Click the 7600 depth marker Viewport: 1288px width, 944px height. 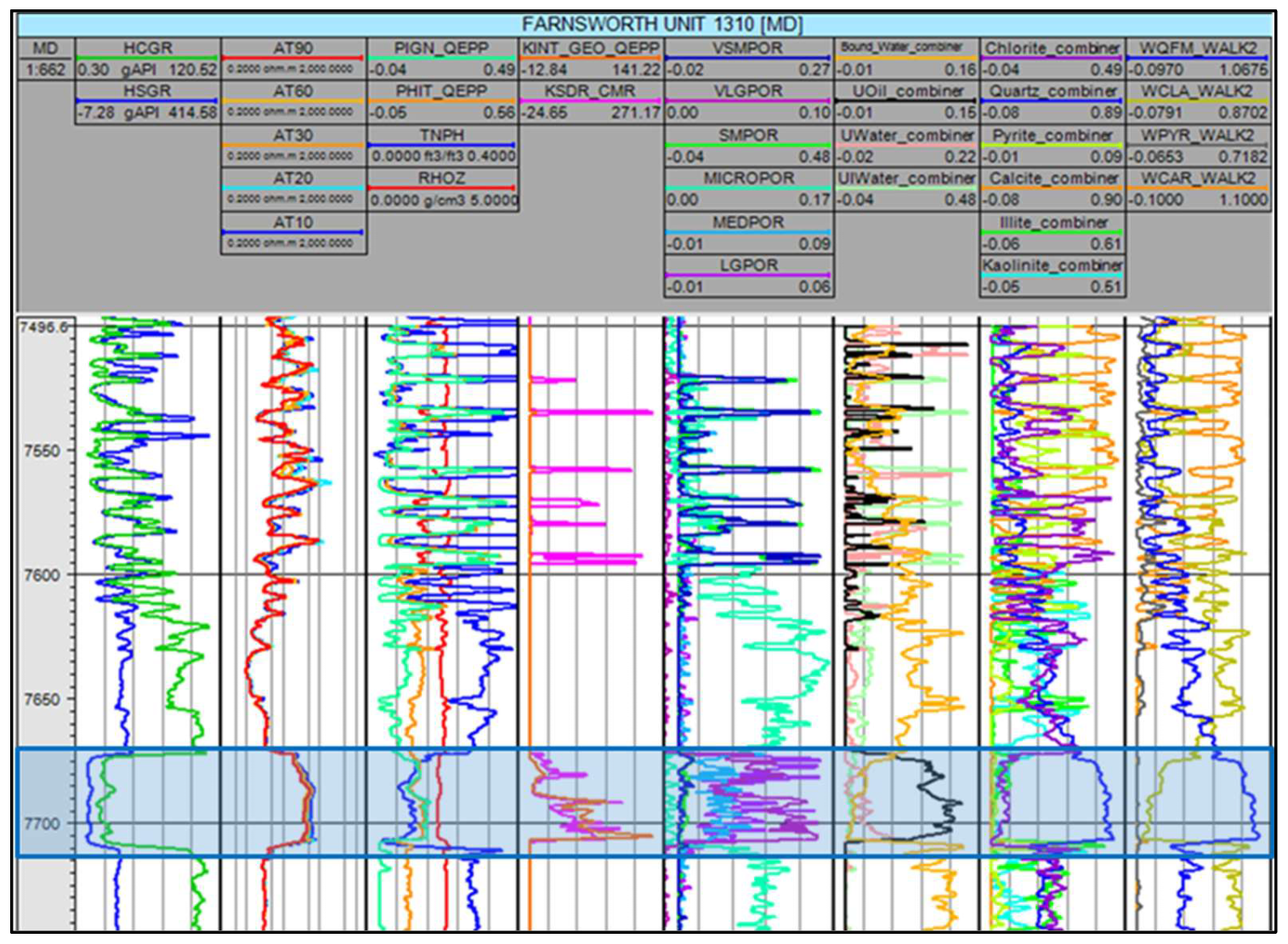pos(42,575)
